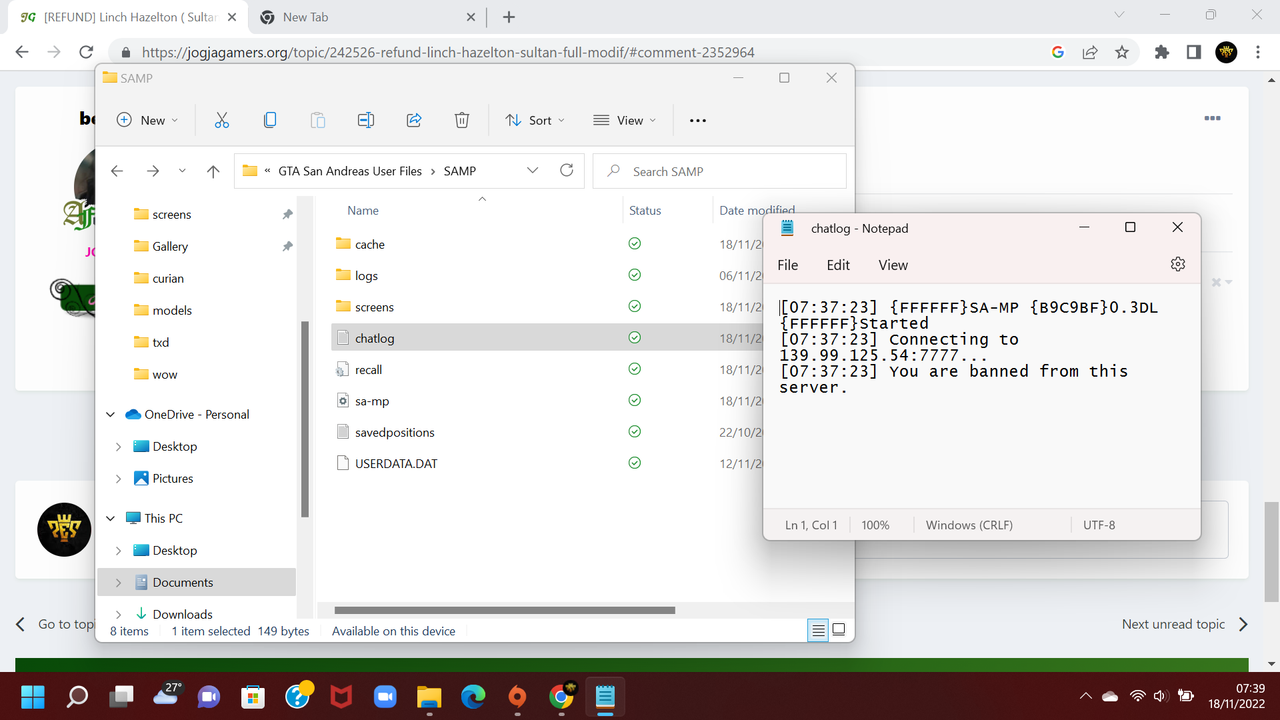Open McAfee from the taskbar
The width and height of the screenshot is (1280, 720).
pos(341,696)
